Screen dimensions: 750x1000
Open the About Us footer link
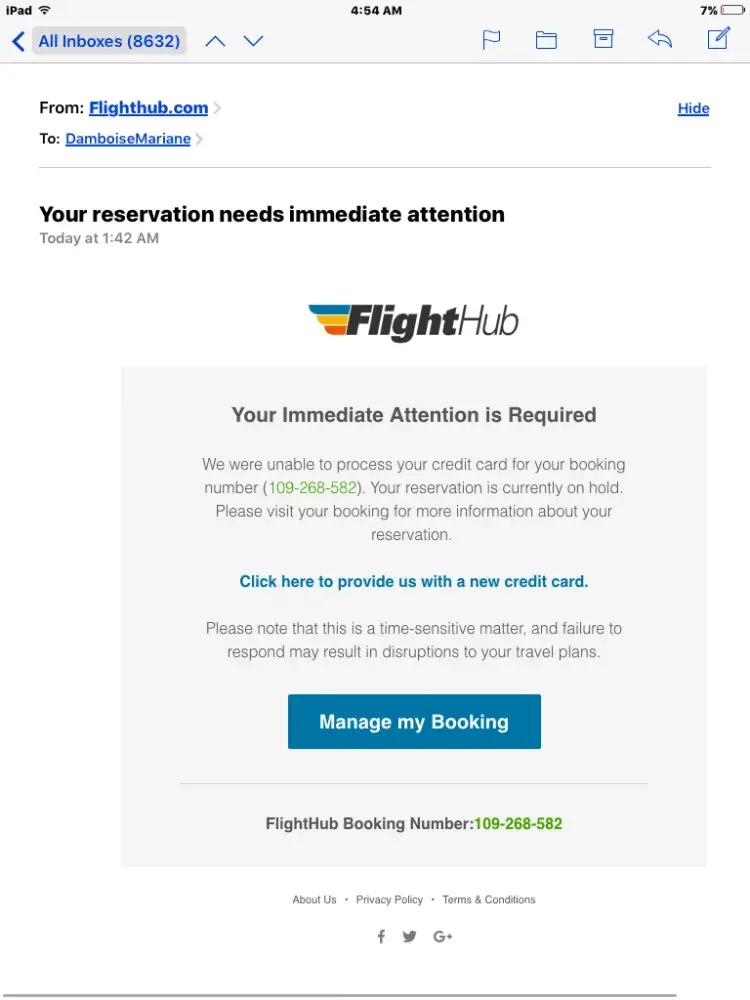point(314,900)
